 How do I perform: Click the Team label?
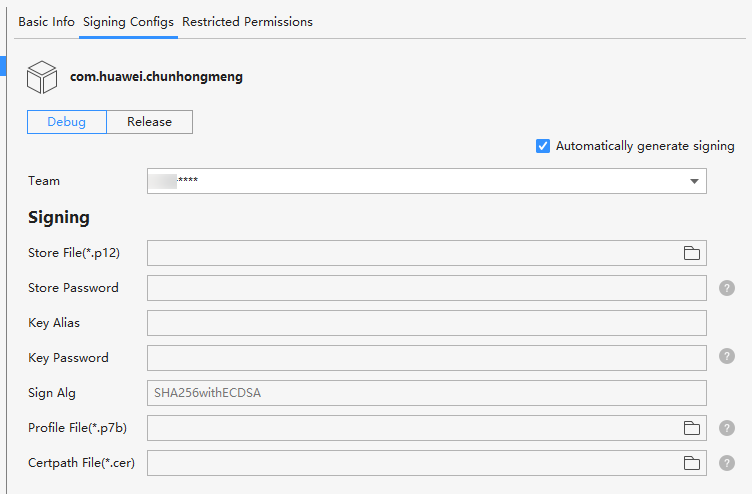tap(44, 181)
